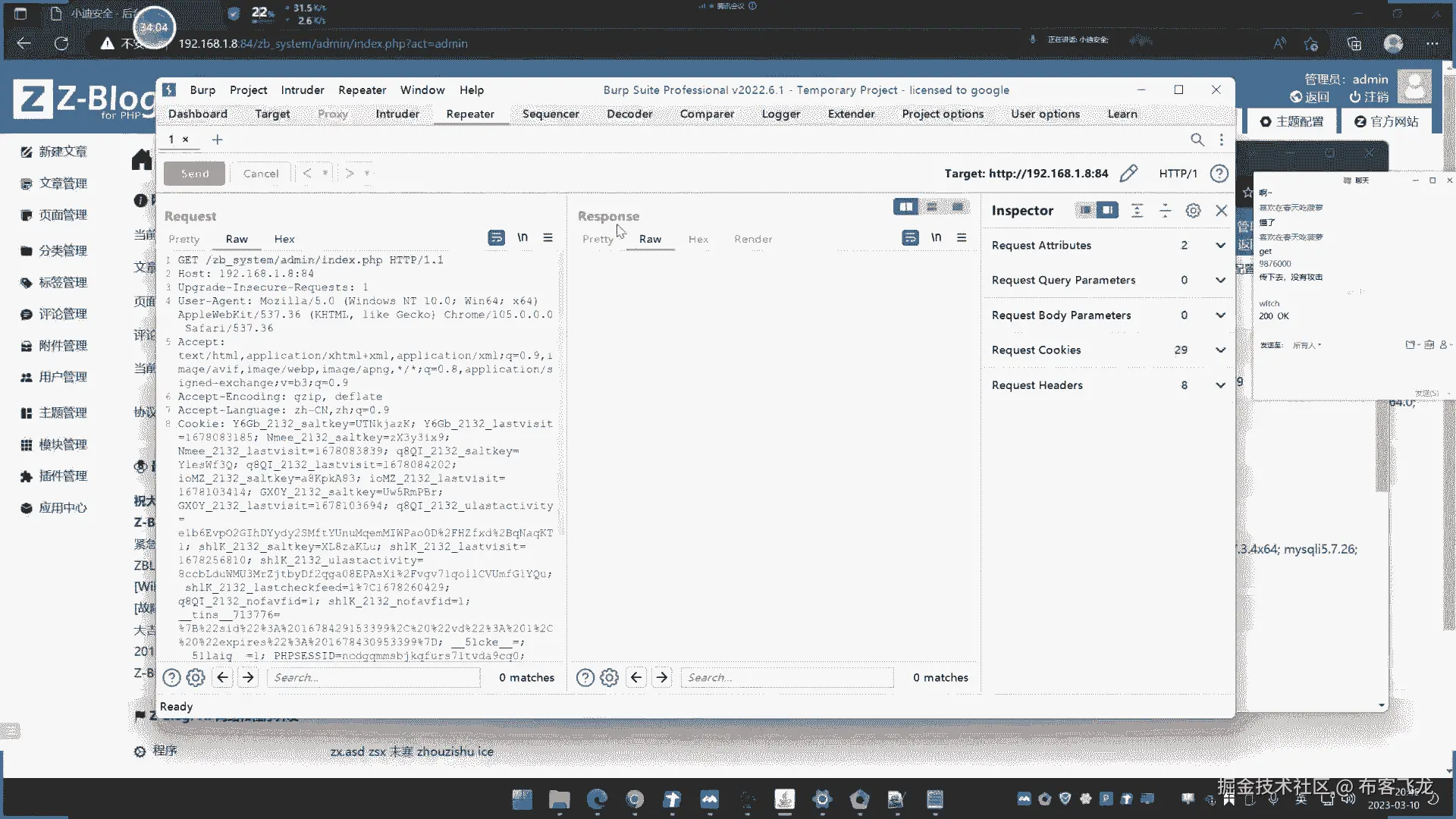Click the request search field

[373, 677]
